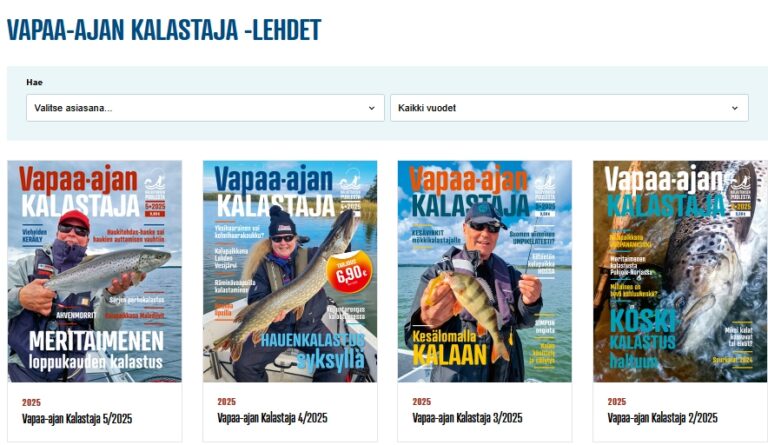Open the Vapaa-ajan Kalastaja 2/2025 trout cover
The height and width of the screenshot is (445, 768).
[x=680, y=271]
